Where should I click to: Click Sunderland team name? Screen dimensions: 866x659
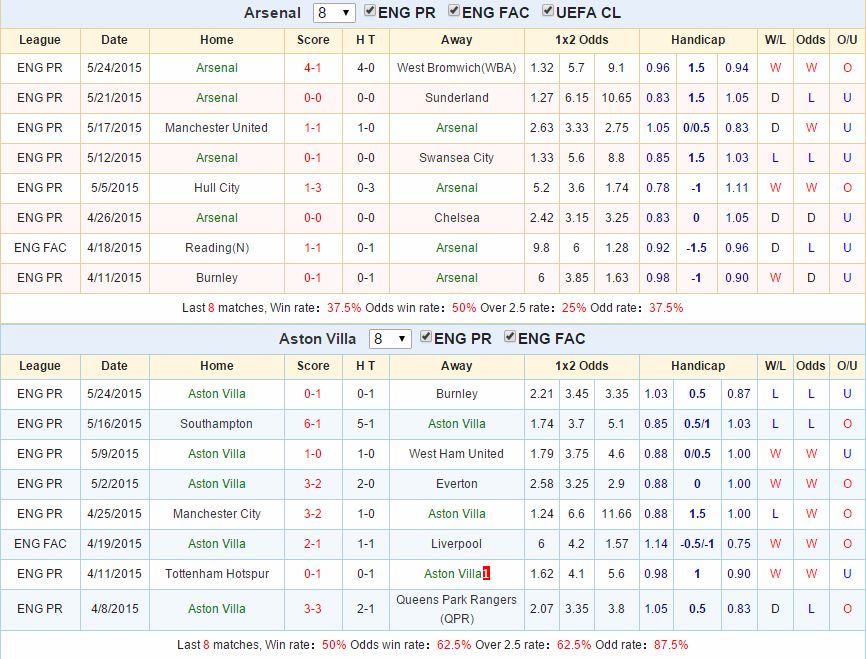coord(457,98)
